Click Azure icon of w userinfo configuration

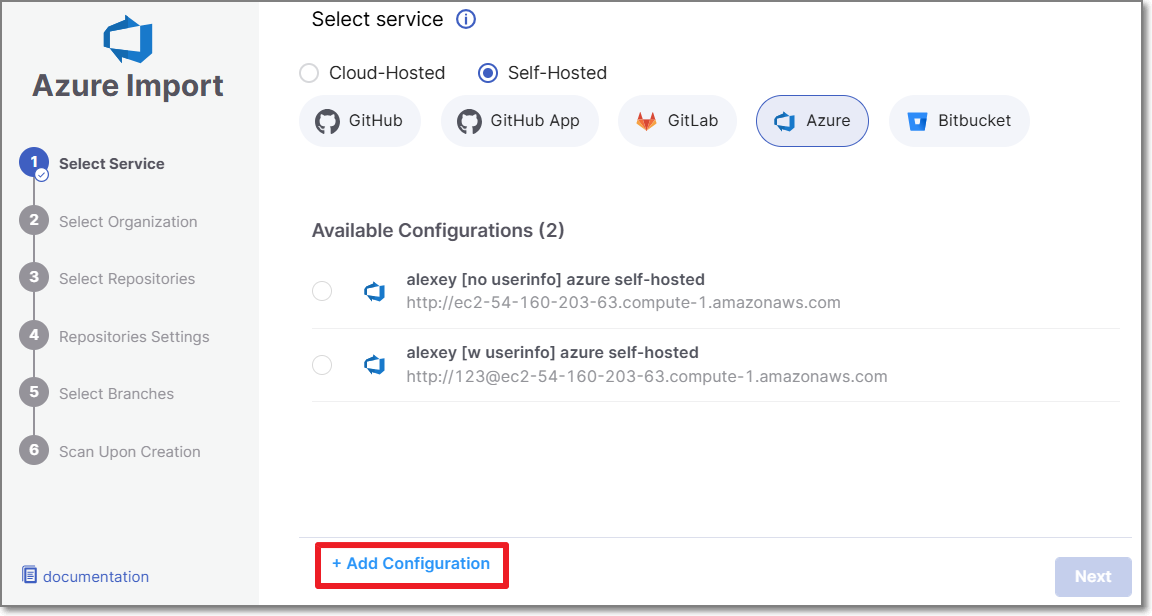click(x=374, y=365)
